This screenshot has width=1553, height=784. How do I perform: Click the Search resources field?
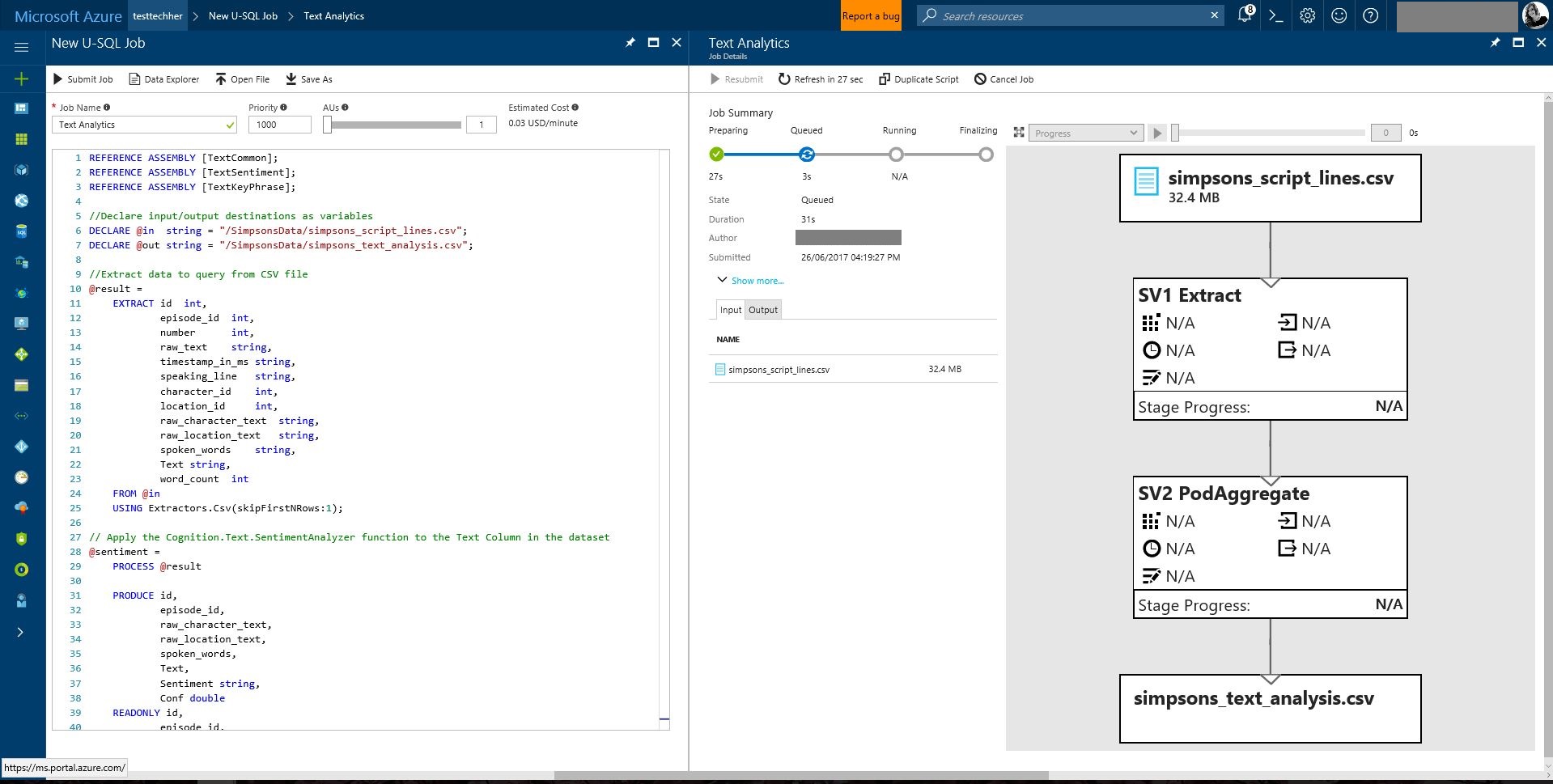(x=1070, y=15)
